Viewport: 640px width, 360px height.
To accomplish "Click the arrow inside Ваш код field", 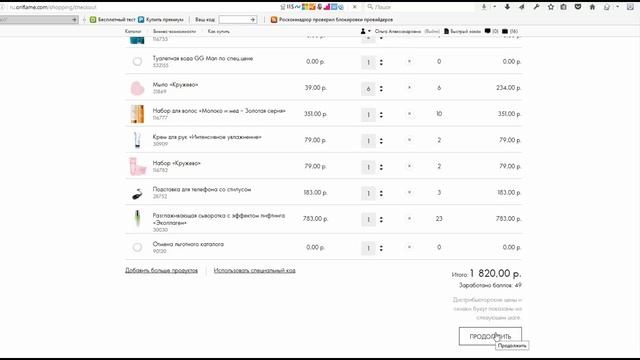I will 253,20.
